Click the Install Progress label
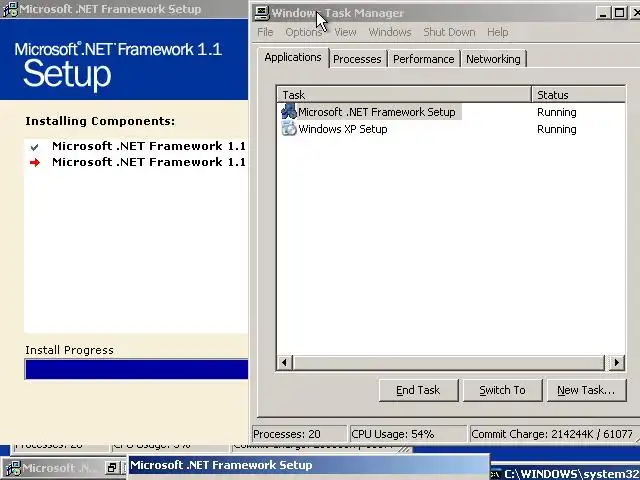The width and height of the screenshot is (640, 480). click(x=69, y=350)
